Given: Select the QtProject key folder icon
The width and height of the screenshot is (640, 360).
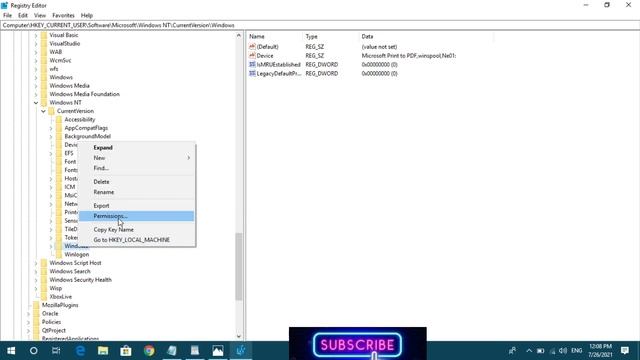Looking at the screenshot, I should [36, 331].
